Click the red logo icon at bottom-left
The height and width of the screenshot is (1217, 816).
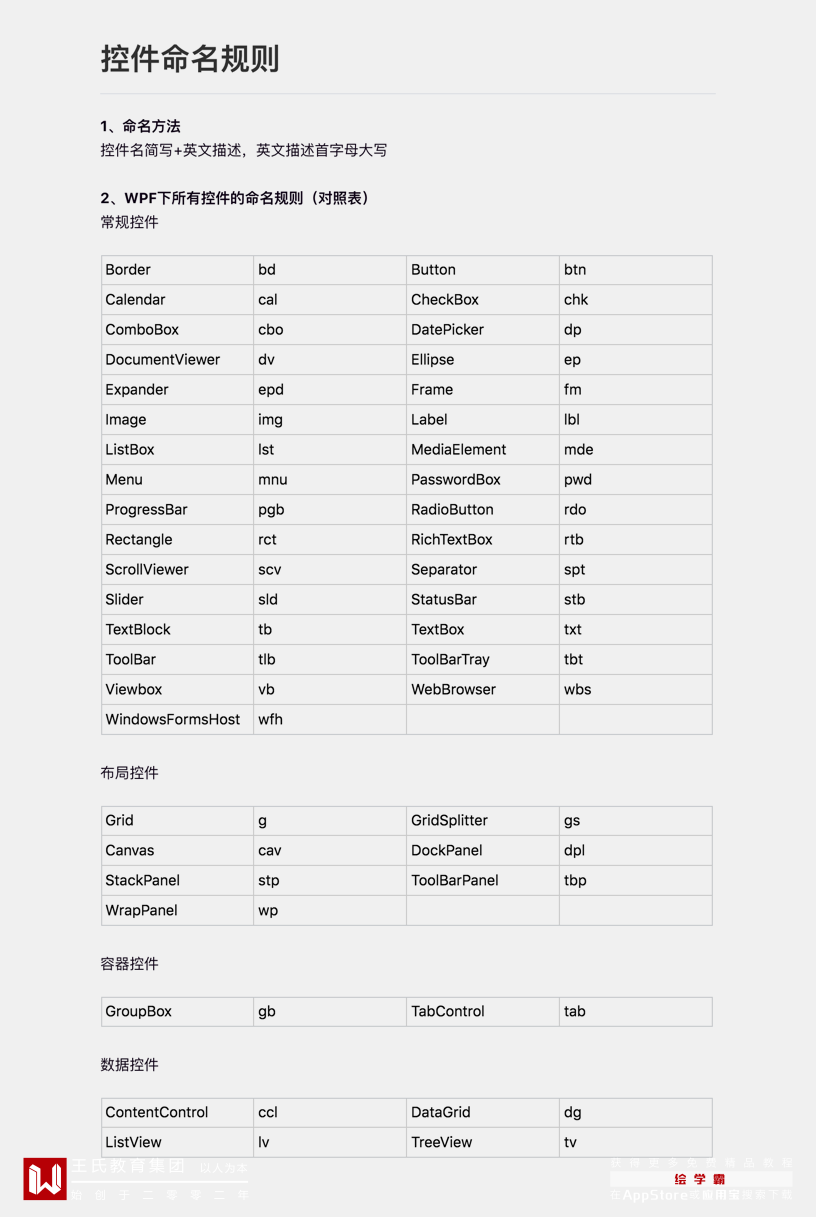point(45,1179)
